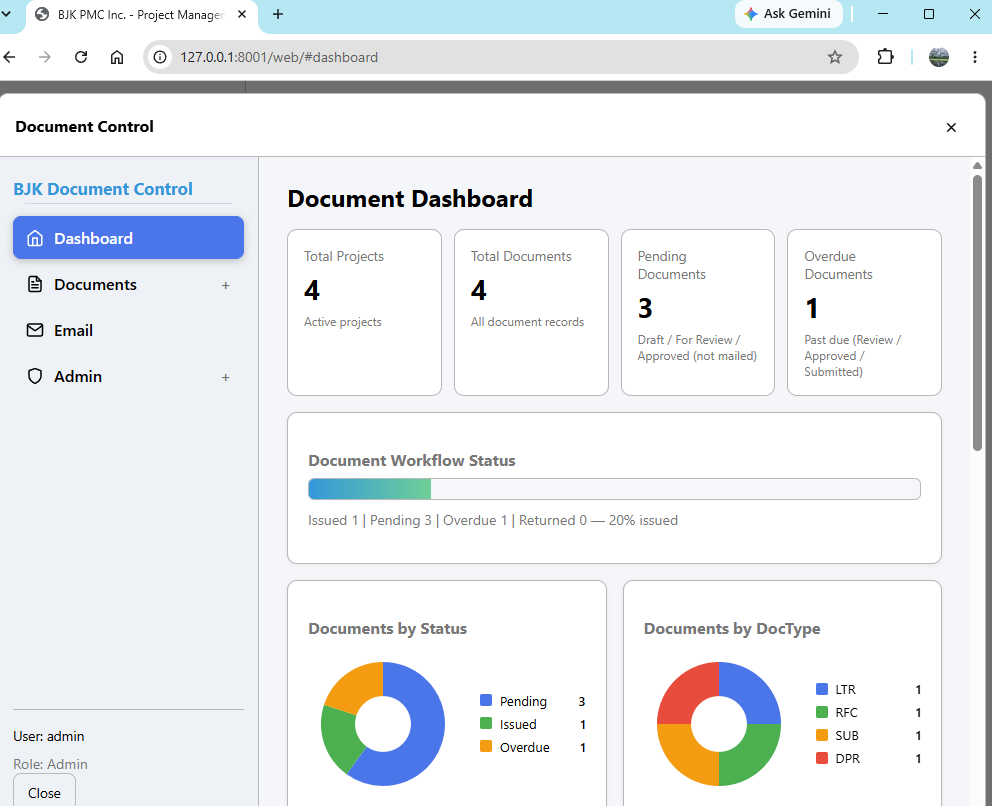Click the scrollbar up arrow

click(977, 165)
